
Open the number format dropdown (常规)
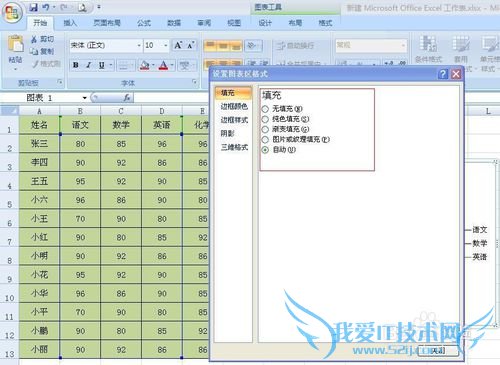(403, 45)
